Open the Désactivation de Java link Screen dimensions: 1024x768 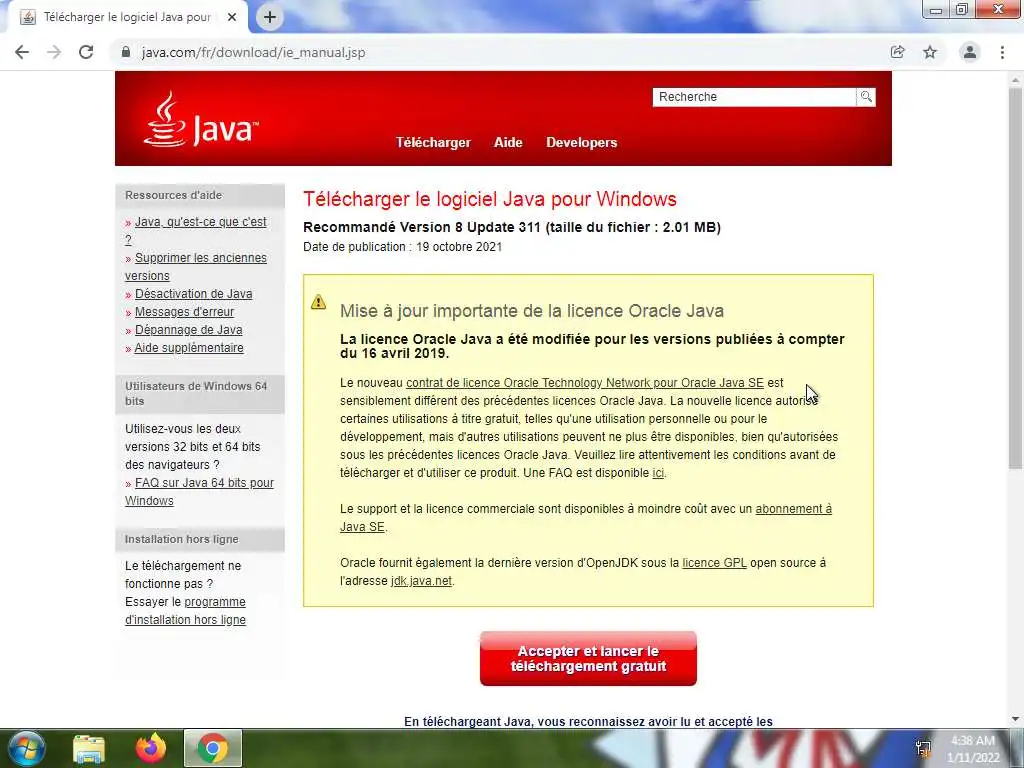pos(193,294)
